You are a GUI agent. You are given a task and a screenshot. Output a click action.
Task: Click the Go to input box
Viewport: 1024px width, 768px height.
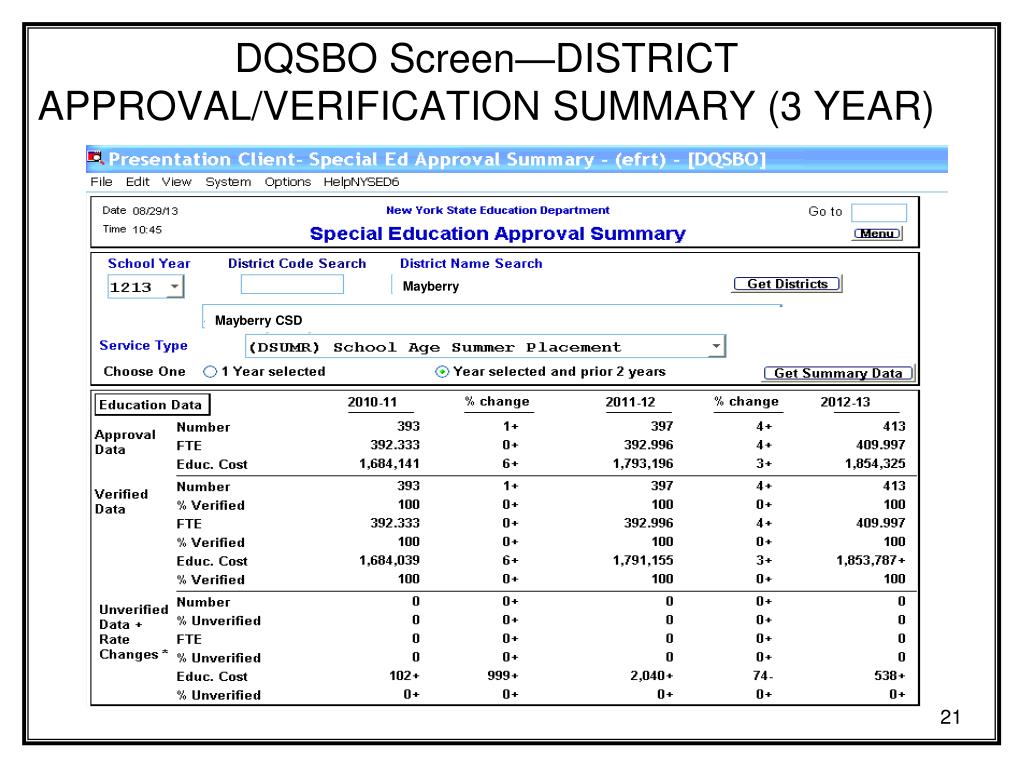[878, 212]
